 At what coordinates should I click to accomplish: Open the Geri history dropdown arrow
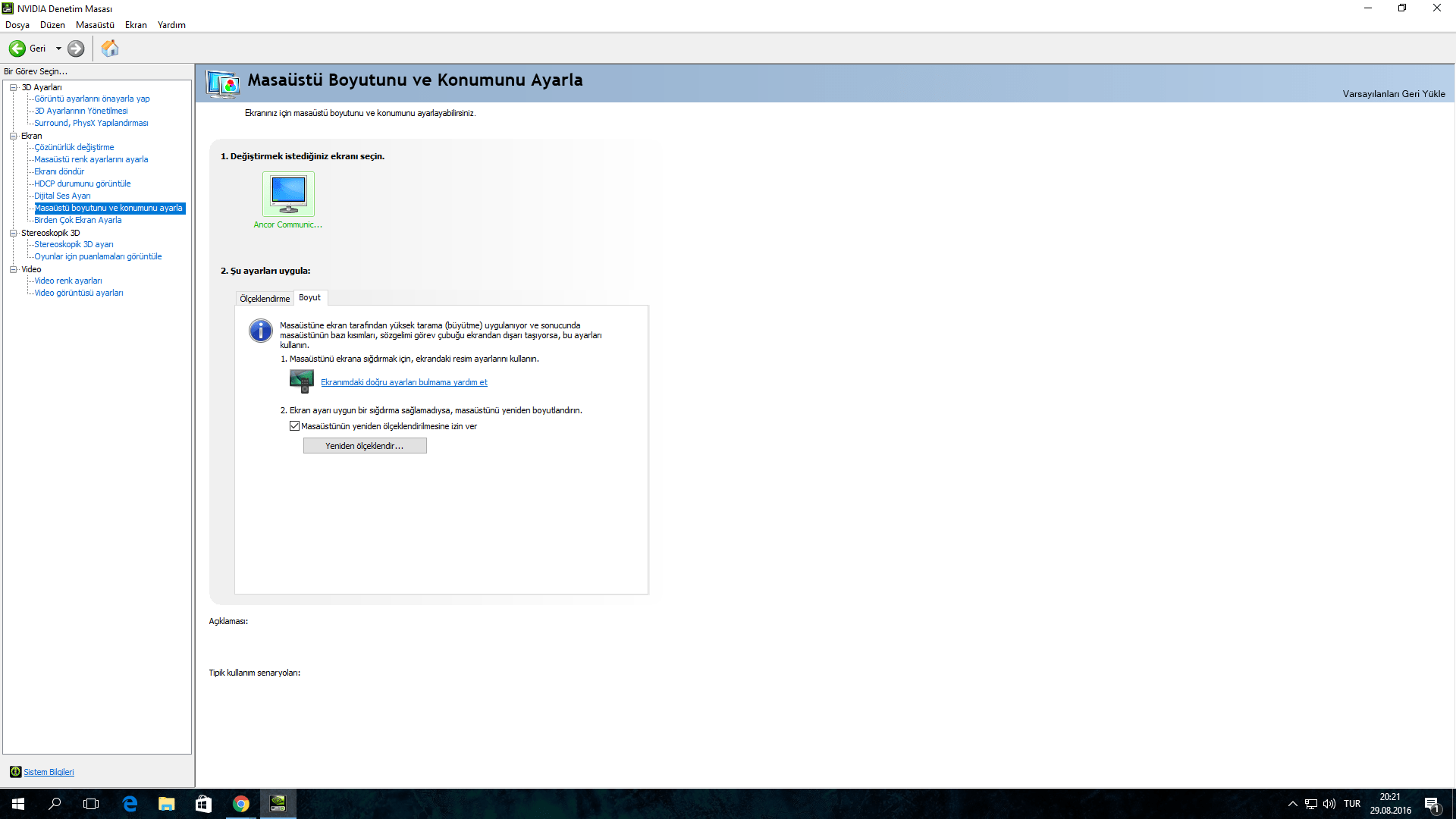click(58, 49)
